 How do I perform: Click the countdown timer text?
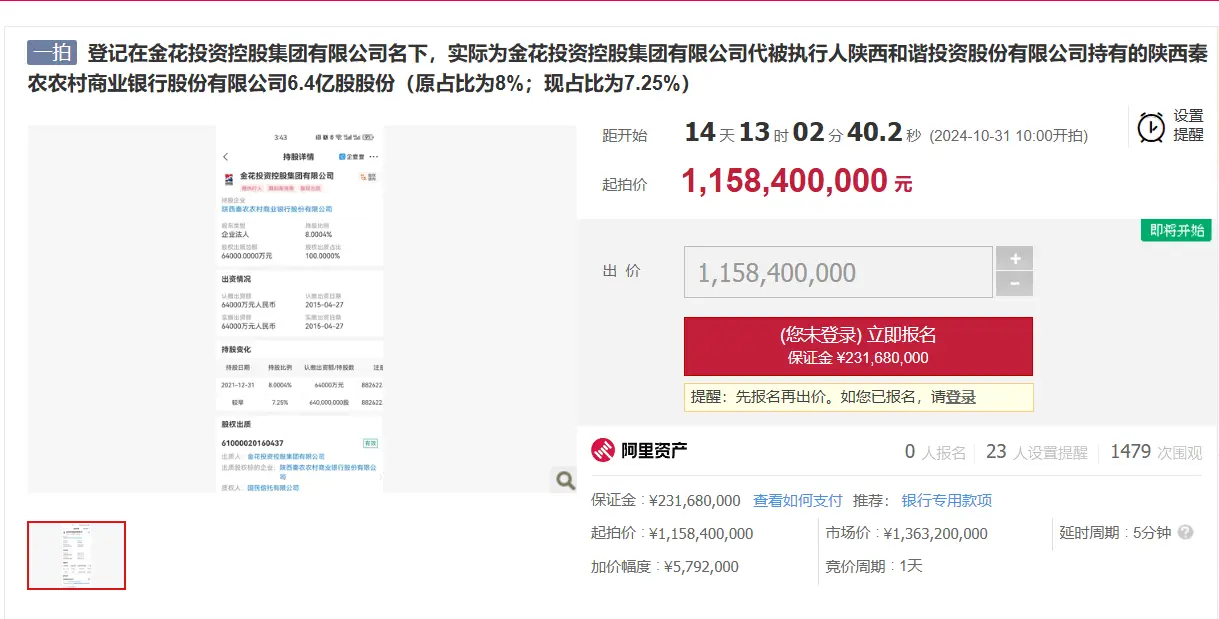(x=802, y=133)
